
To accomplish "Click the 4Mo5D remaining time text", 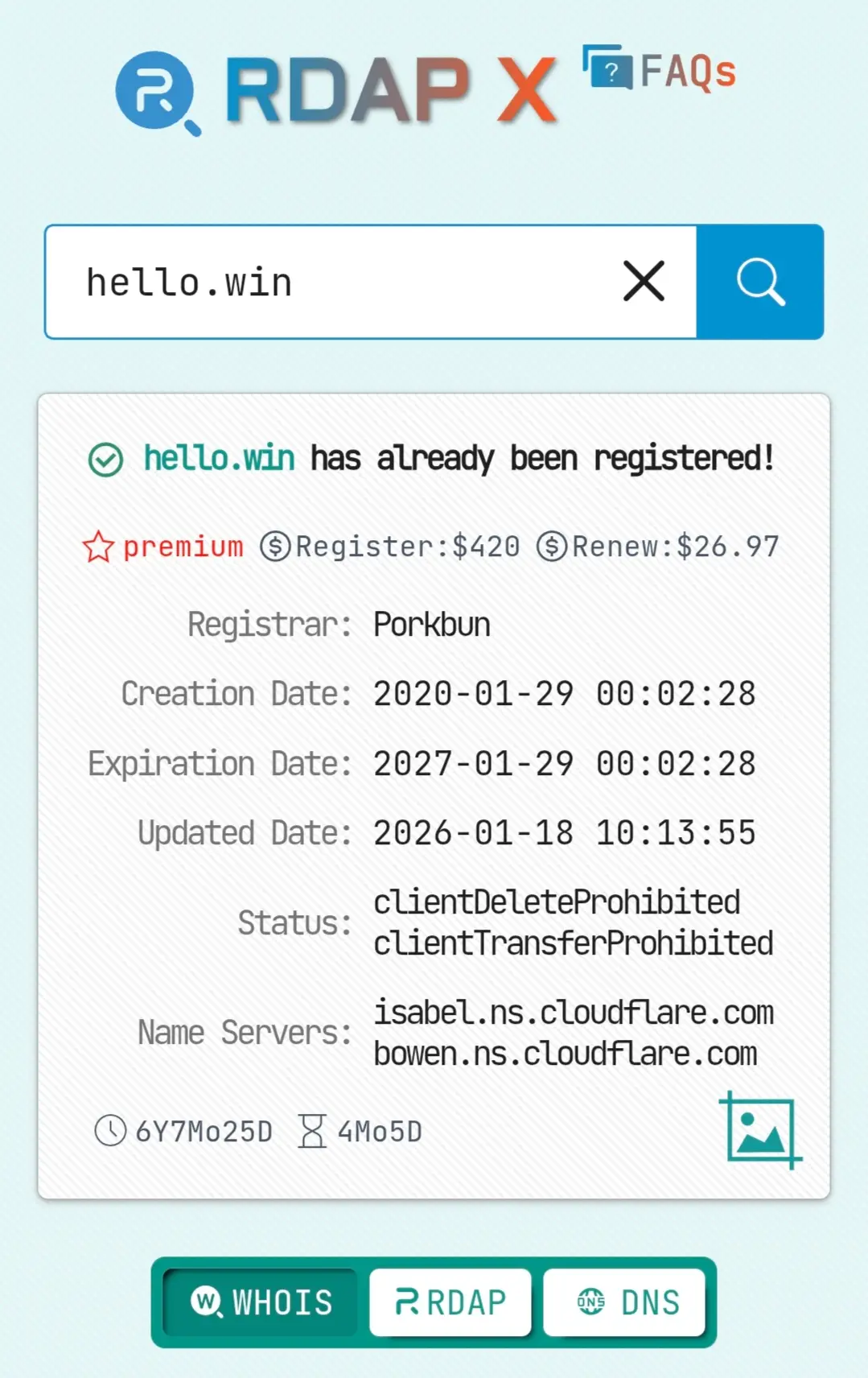I will [x=380, y=1132].
